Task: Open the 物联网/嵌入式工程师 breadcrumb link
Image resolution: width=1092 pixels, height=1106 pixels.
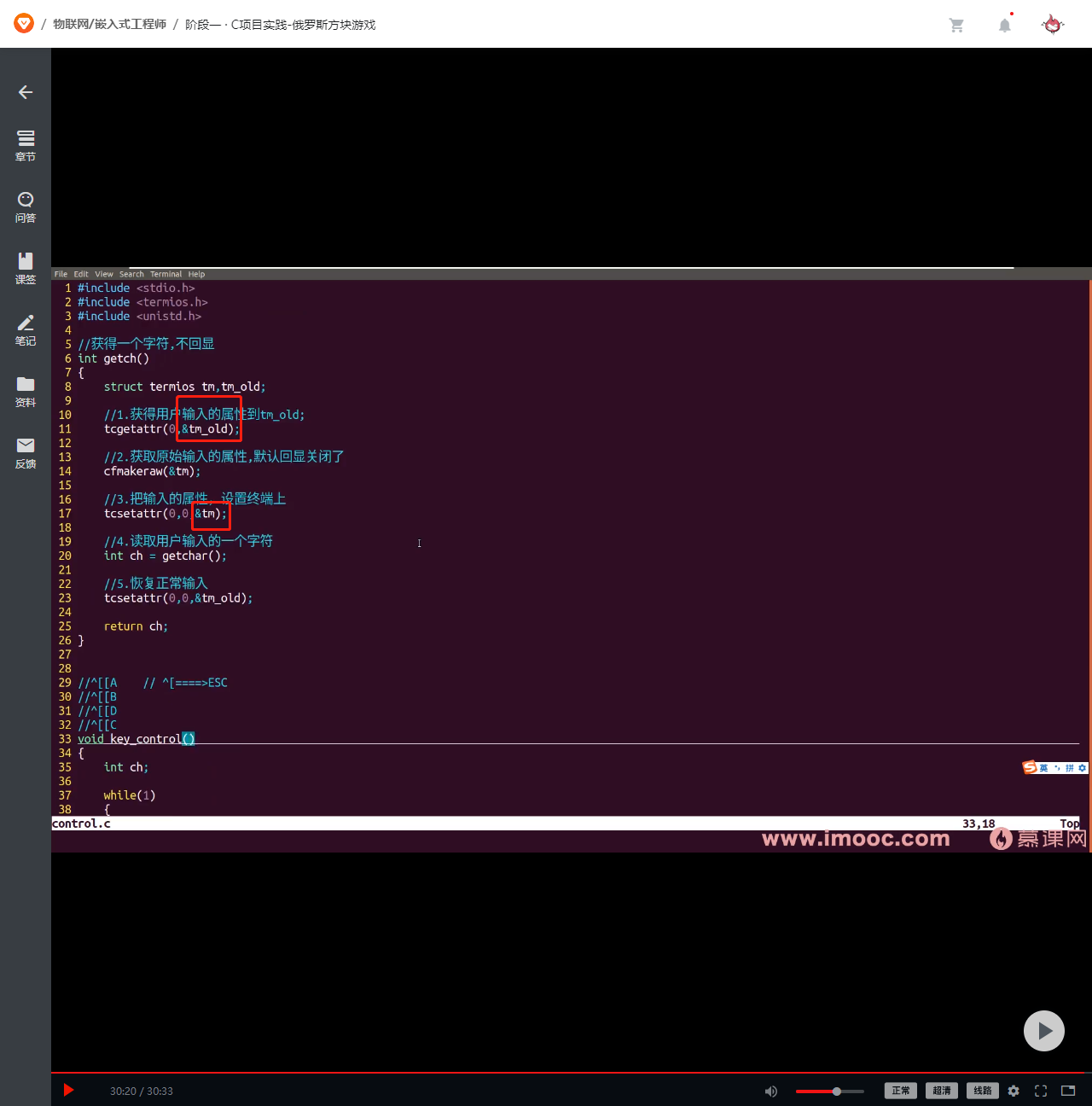Action: click(109, 24)
